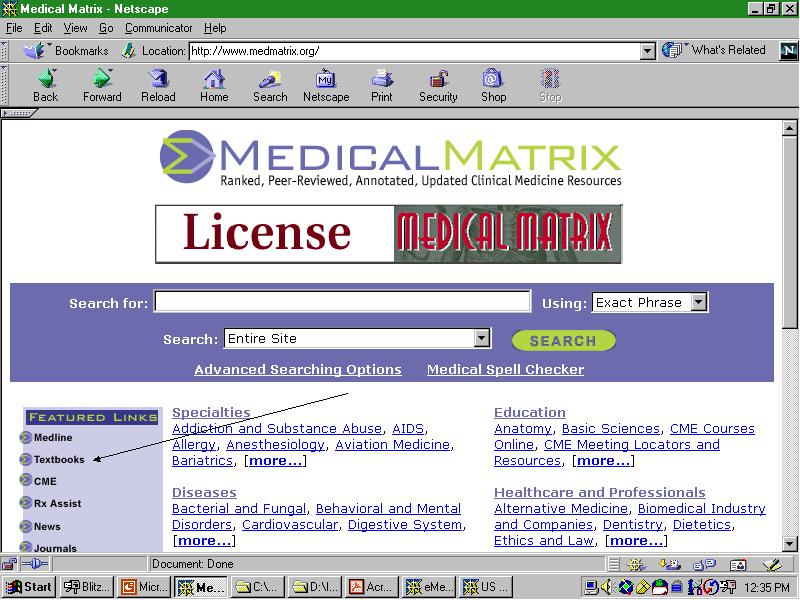Open the Healthcare and Professionals link
The width and height of the screenshot is (800, 600).
pyautogui.click(x=599, y=492)
